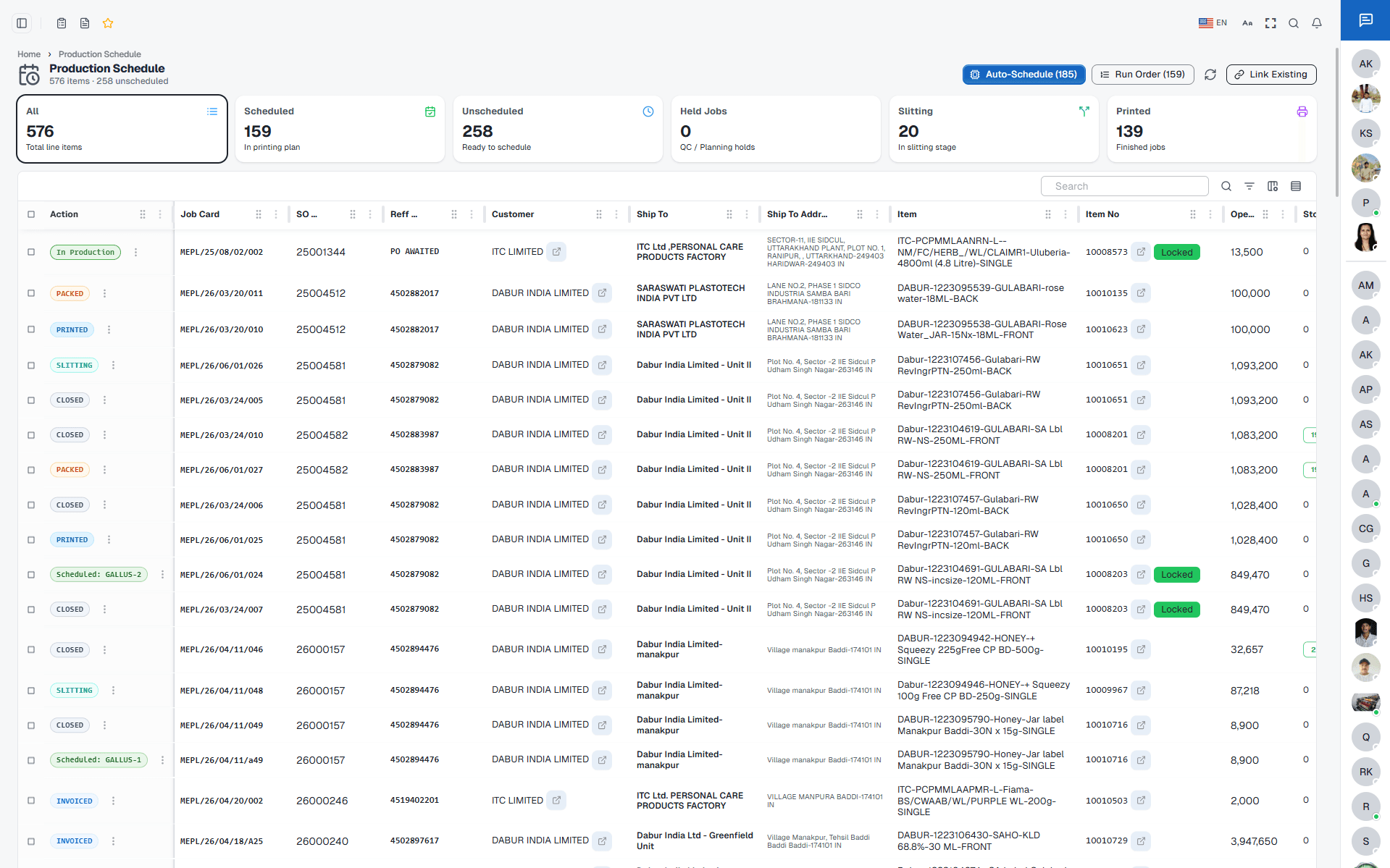Screen dimensions: 1390x868
Task: Open the table filter icon
Action: [x=1249, y=186]
